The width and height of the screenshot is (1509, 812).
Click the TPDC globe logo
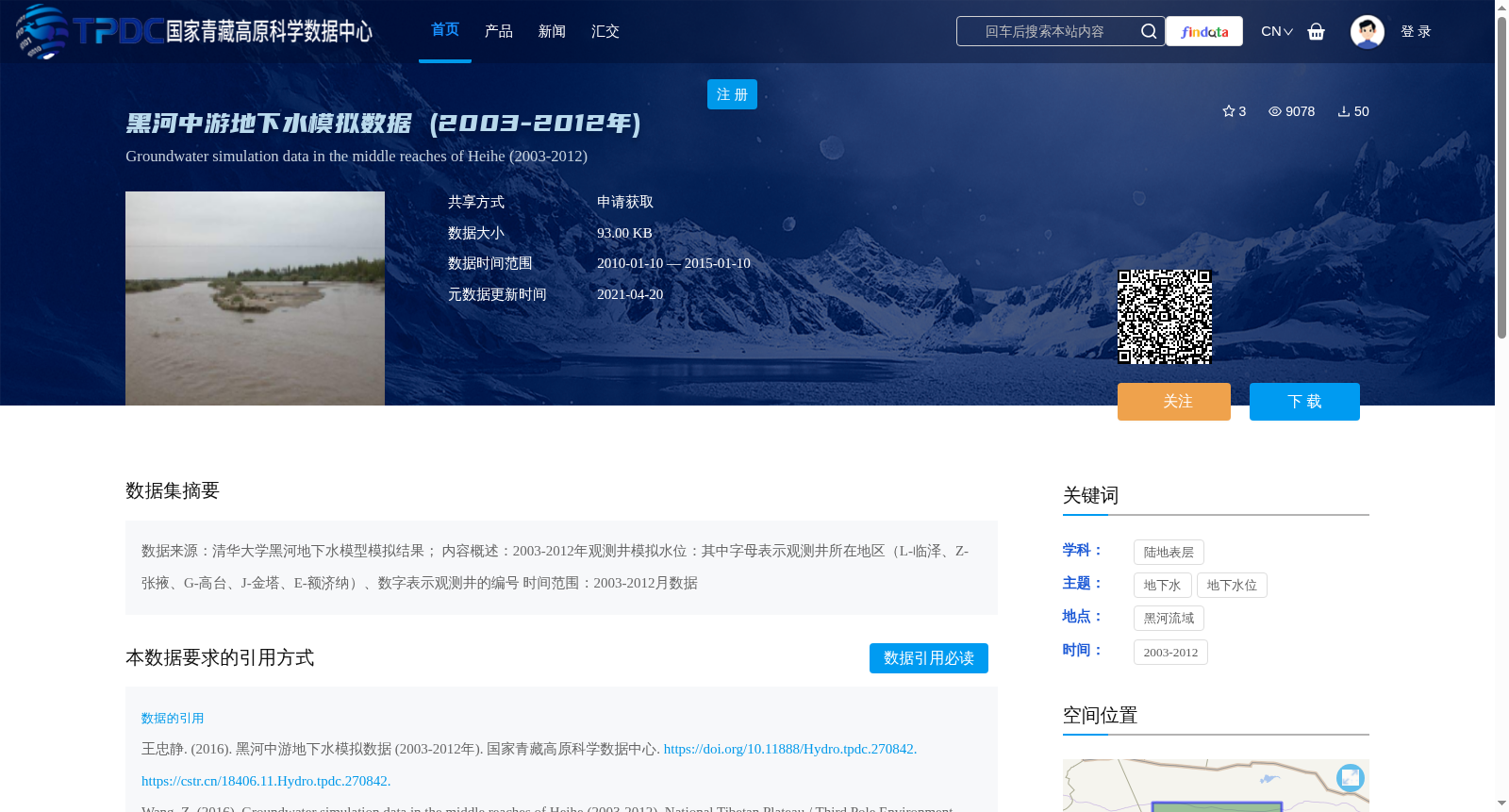pyautogui.click(x=42, y=31)
